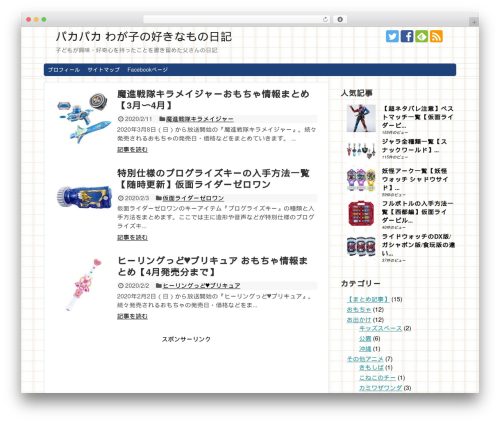Click the browser address bar
Viewport: 500px width, 423px height.
pos(233,19)
